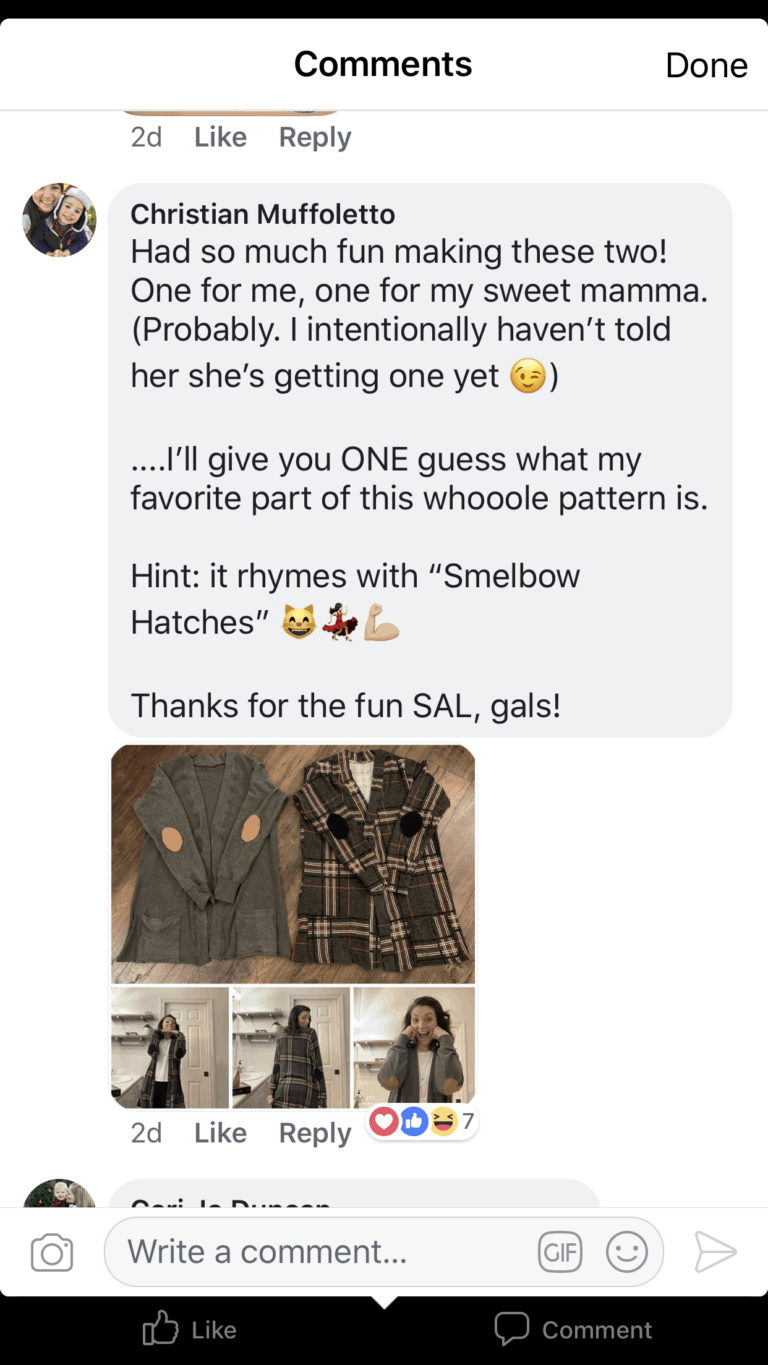Screen dimensions: 768x1365
Task: Tap the camera icon to attach photo
Action: click(x=52, y=1252)
